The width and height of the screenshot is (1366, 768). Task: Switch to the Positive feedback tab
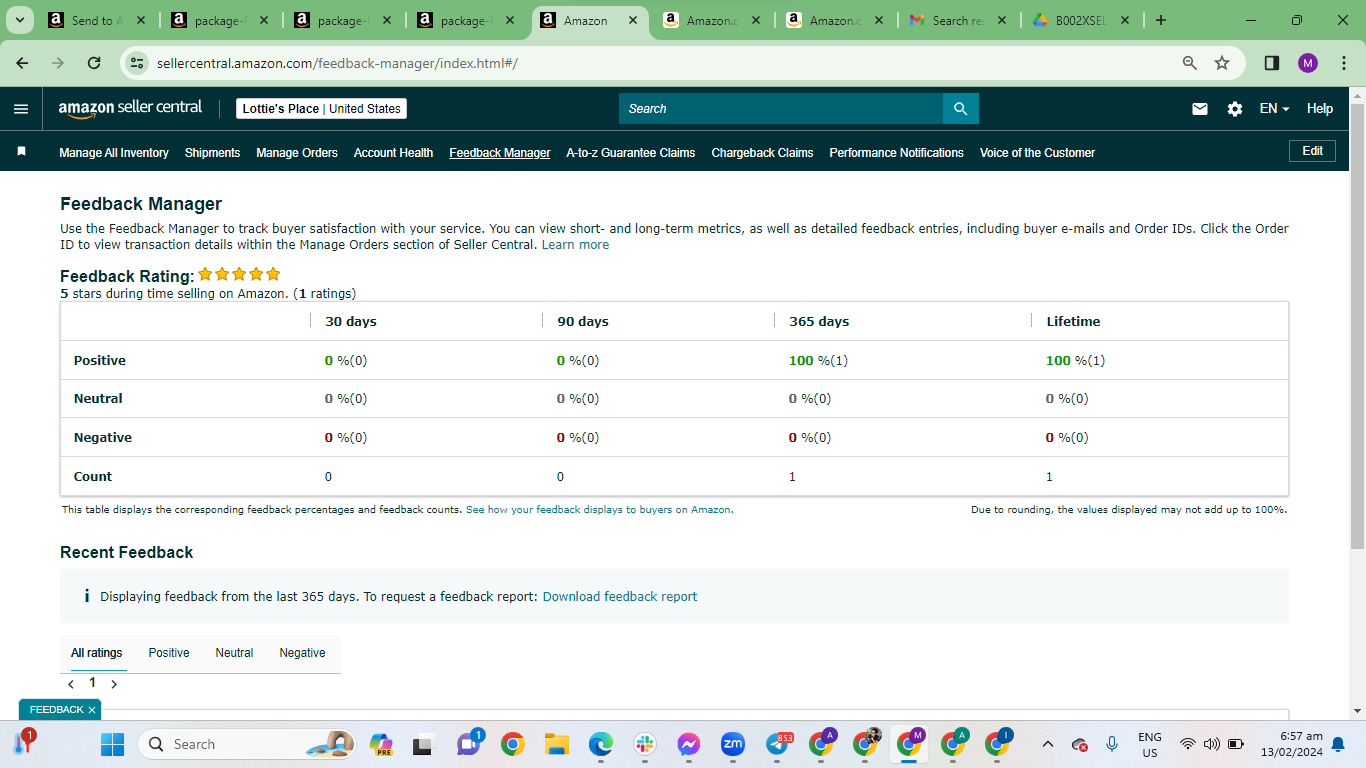(169, 653)
